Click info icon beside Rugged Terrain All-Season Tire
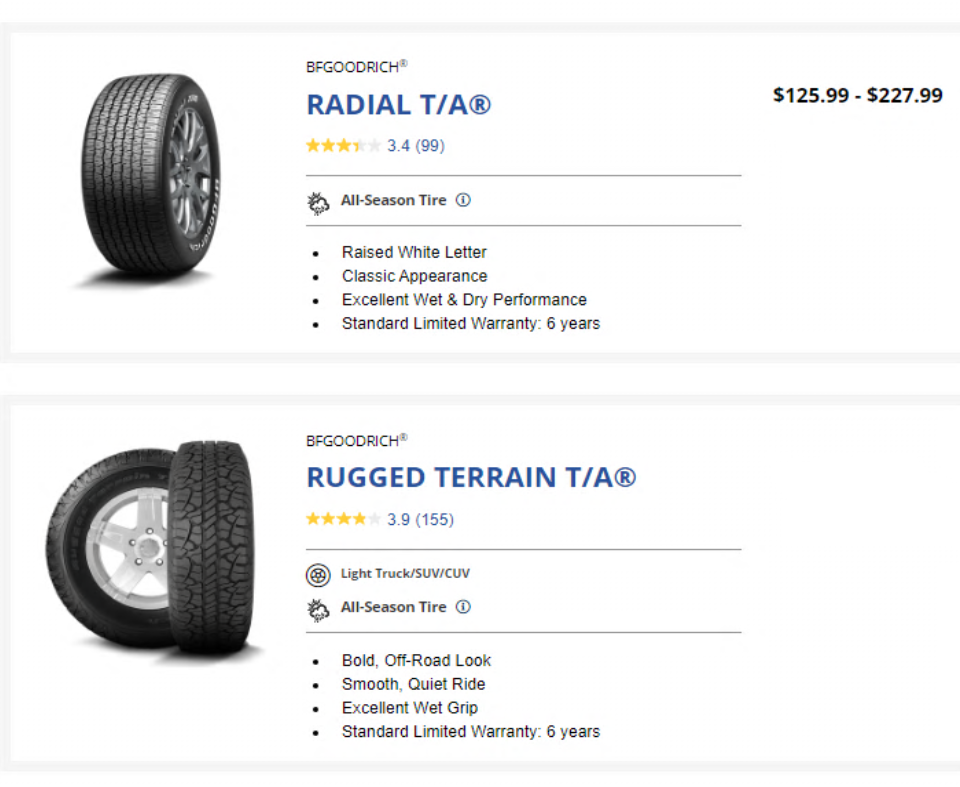Image resolution: width=960 pixels, height=787 pixels. (463, 607)
